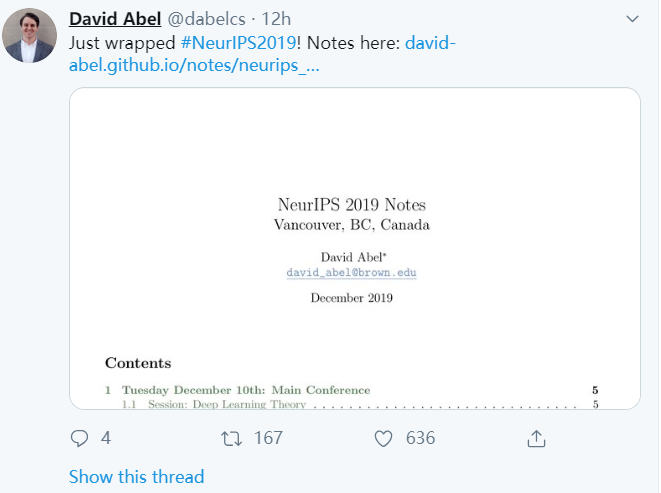The width and height of the screenshot is (661, 493).
Task: Open David Abel's profile name link
Action: click(x=115, y=19)
